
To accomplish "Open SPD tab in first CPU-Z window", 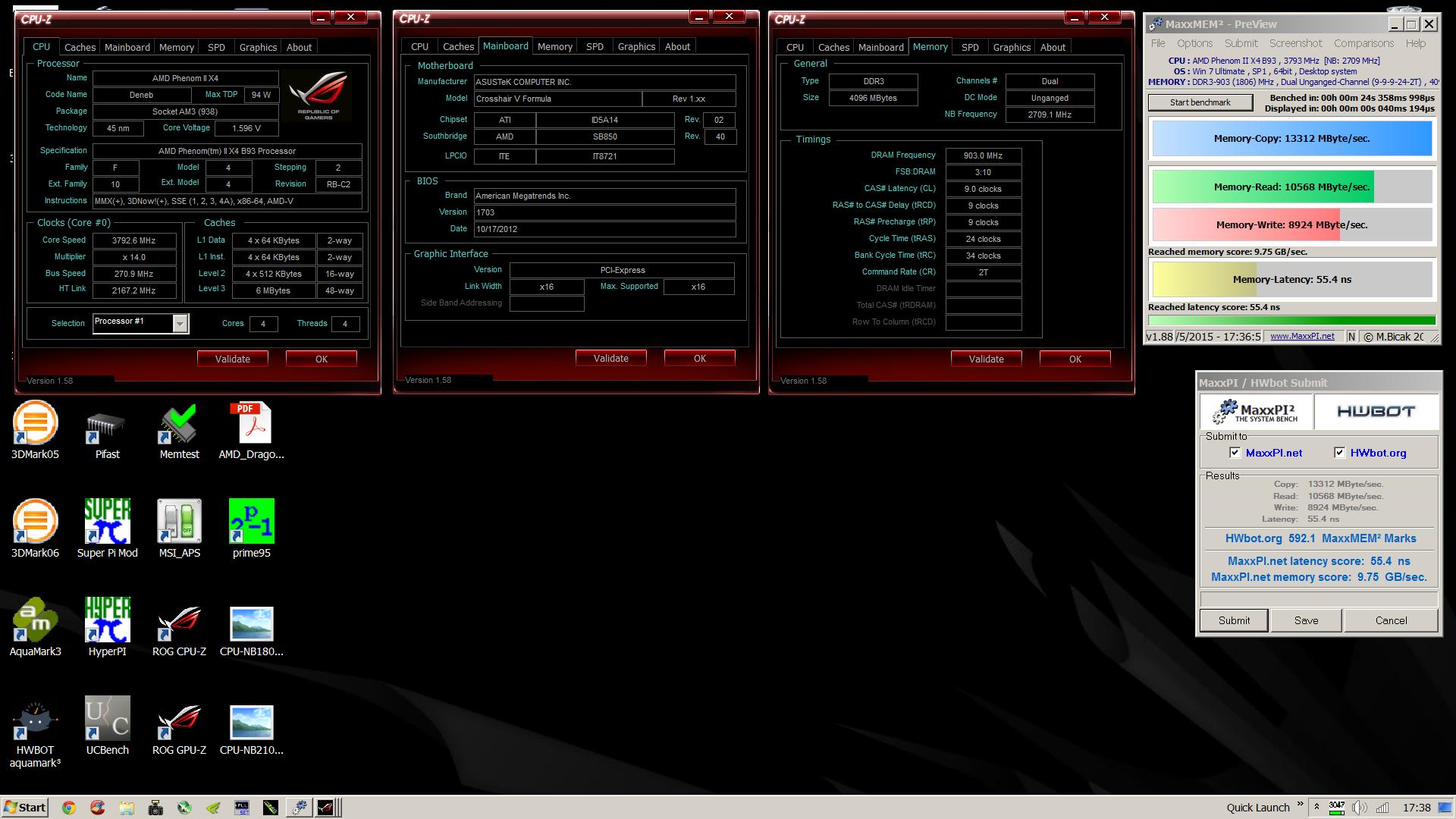I will pyautogui.click(x=216, y=47).
